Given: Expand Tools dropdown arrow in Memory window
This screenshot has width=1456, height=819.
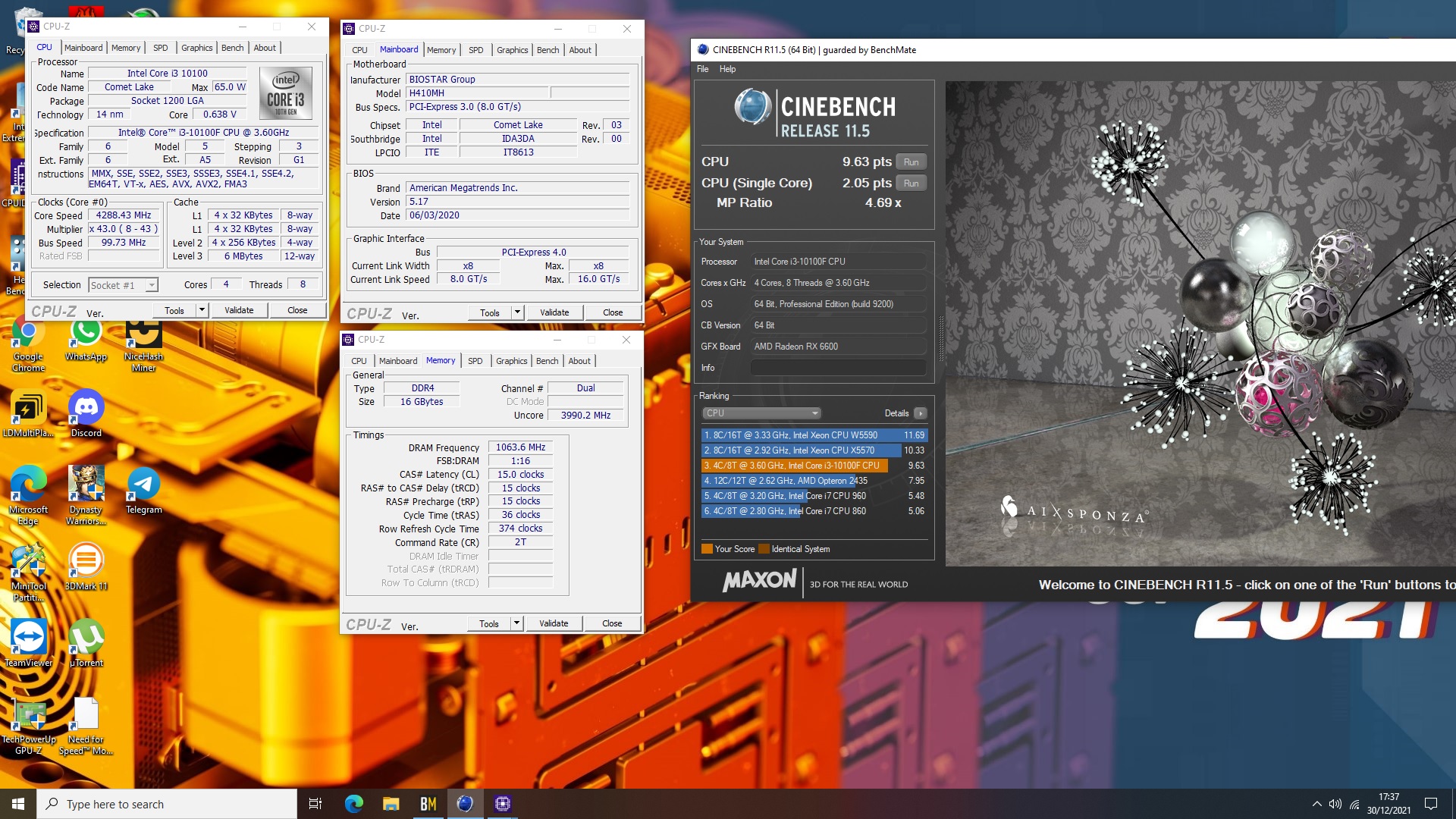Looking at the screenshot, I should coord(516,623).
